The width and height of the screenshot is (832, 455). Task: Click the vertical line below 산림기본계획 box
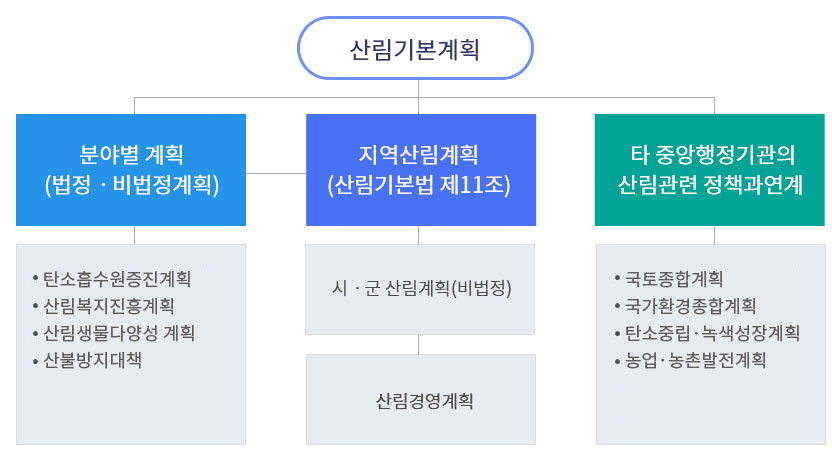tap(419, 88)
